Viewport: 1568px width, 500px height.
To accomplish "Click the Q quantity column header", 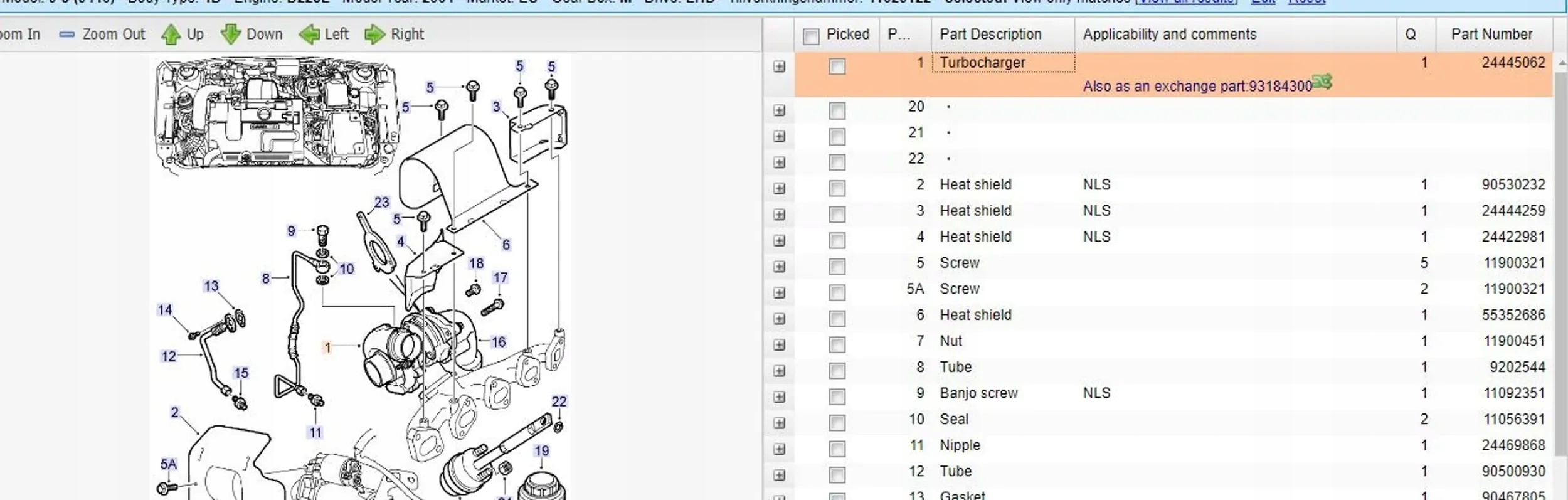I will pos(1416,35).
